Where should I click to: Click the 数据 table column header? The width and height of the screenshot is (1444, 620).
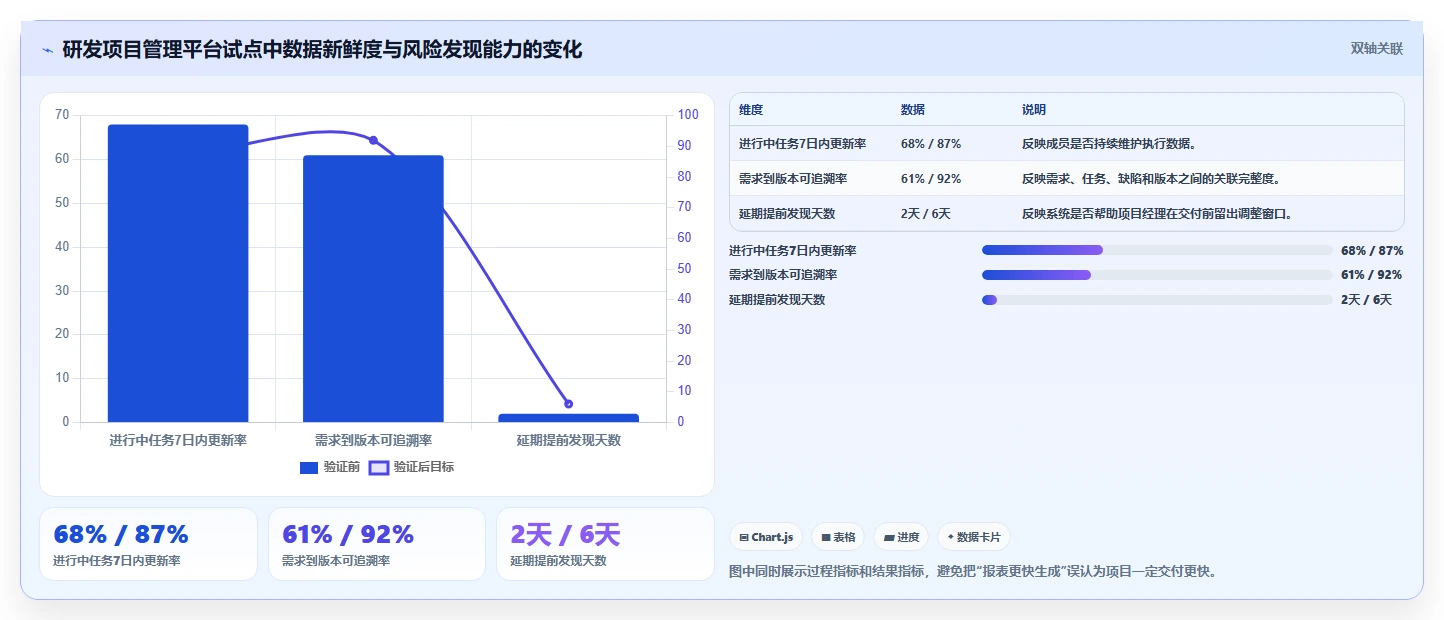click(913, 109)
